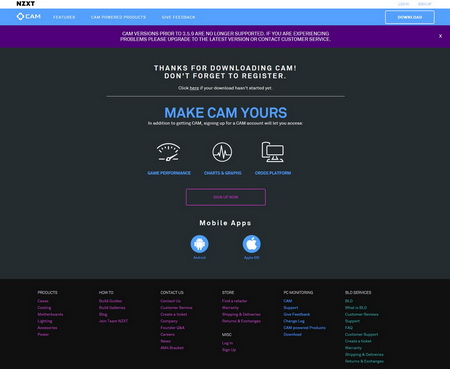Viewport: 450px width, 369px height.
Task: Click Sign Up under Misc in footer
Action: coord(229,350)
